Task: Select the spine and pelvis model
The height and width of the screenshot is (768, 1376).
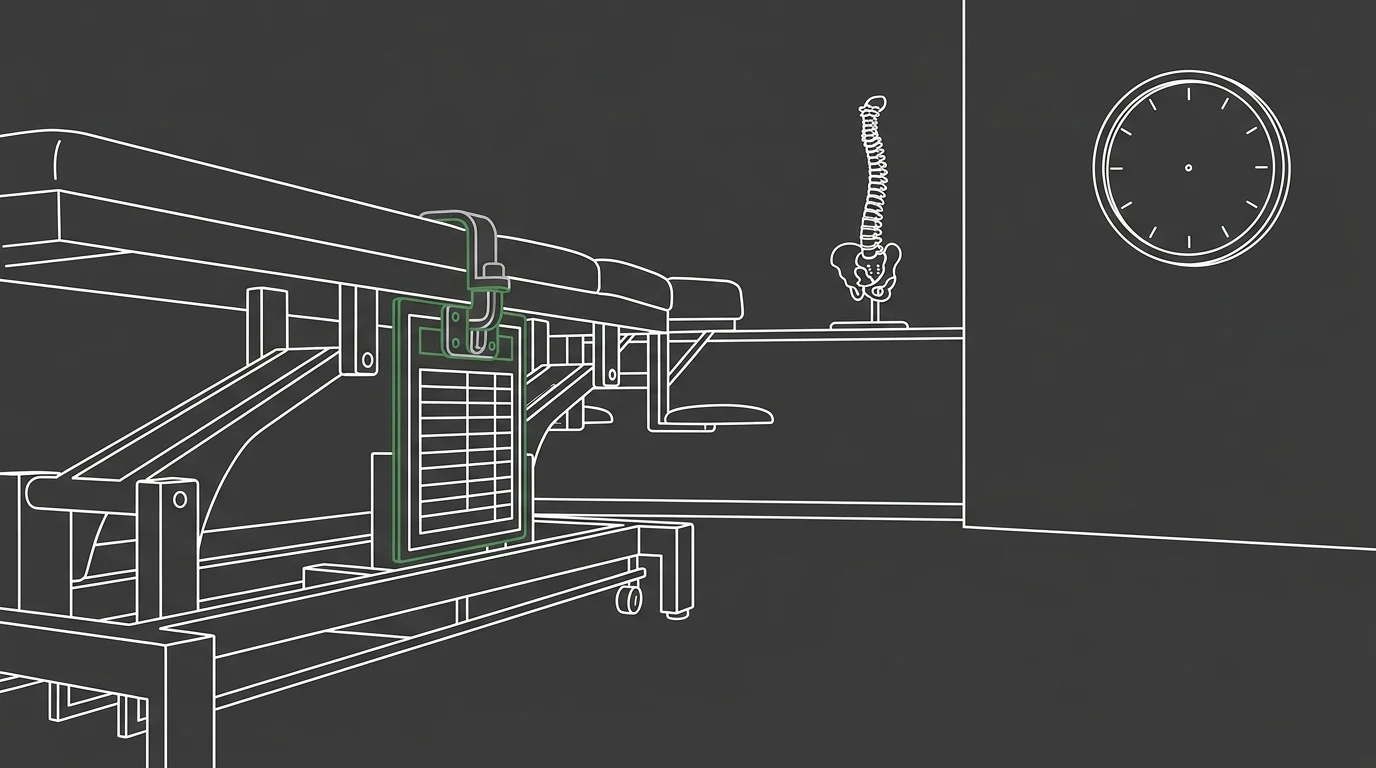Action: [x=869, y=212]
